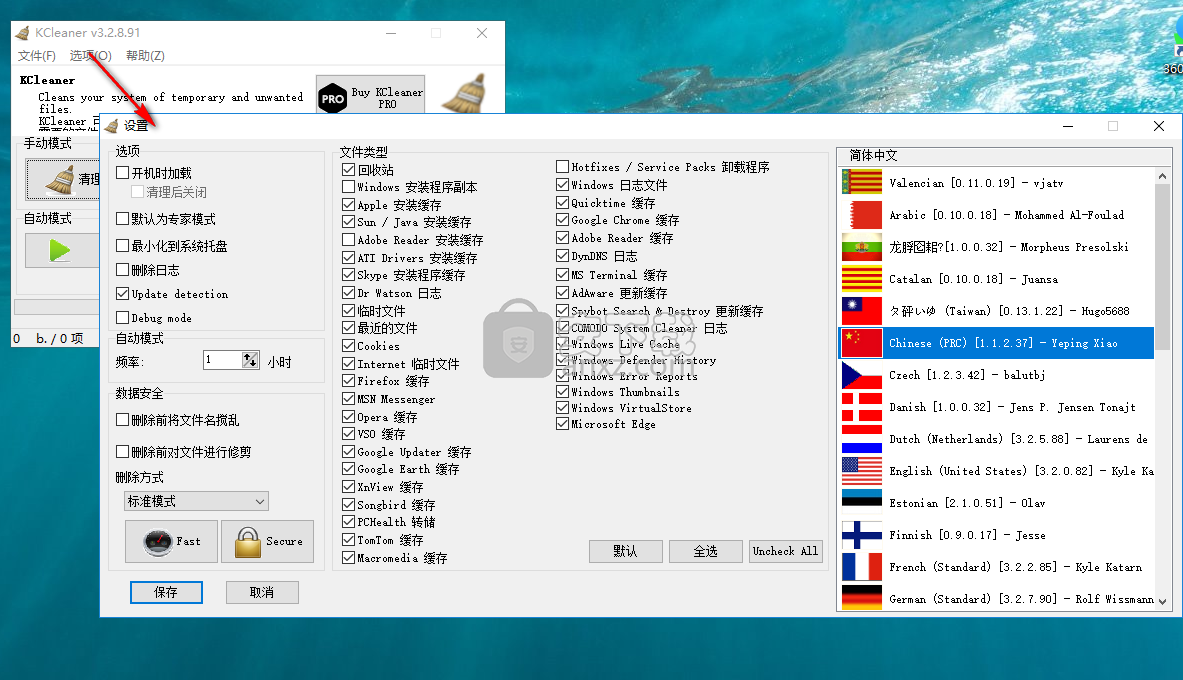Viewport: 1183px width, 680px height.
Task: Select the French (Standard) flag icon
Action: 862,567
